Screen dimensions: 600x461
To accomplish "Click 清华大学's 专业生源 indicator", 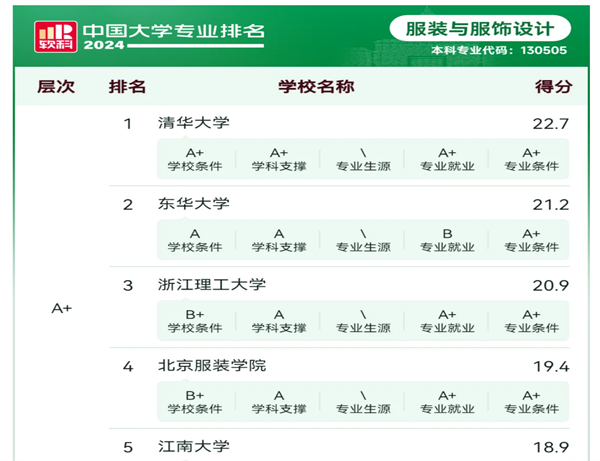I will coord(363,160).
